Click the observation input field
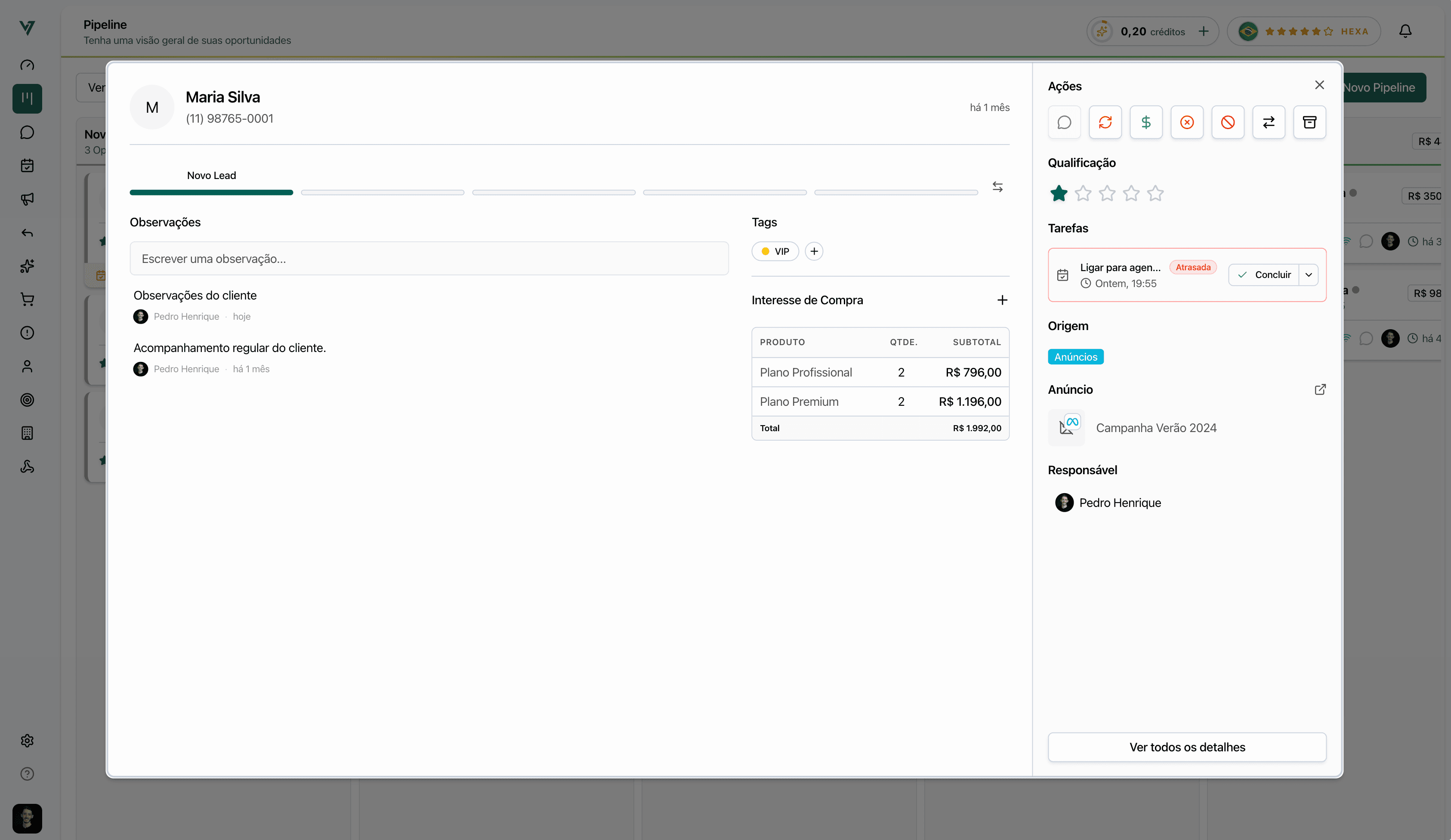This screenshot has width=1451, height=840. click(429, 259)
